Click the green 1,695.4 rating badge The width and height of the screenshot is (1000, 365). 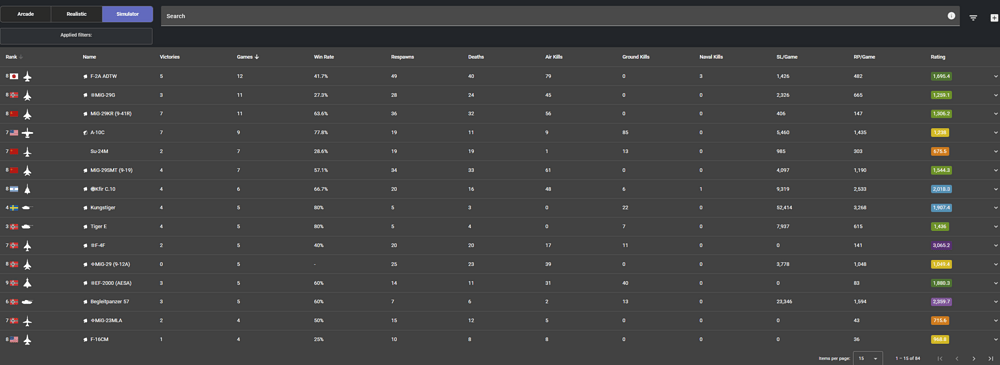[x=941, y=77]
